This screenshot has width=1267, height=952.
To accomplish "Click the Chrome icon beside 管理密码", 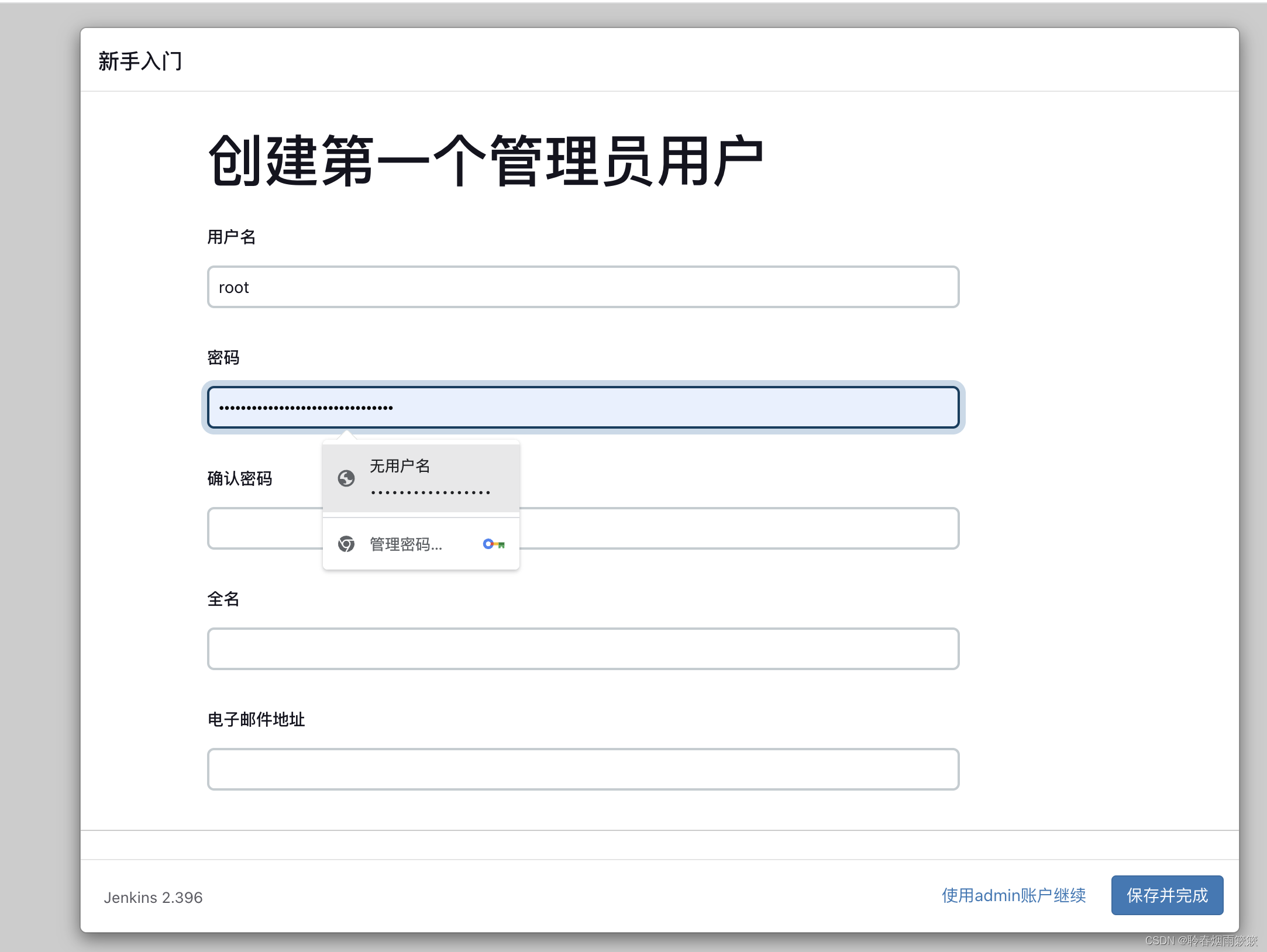I will click(346, 544).
